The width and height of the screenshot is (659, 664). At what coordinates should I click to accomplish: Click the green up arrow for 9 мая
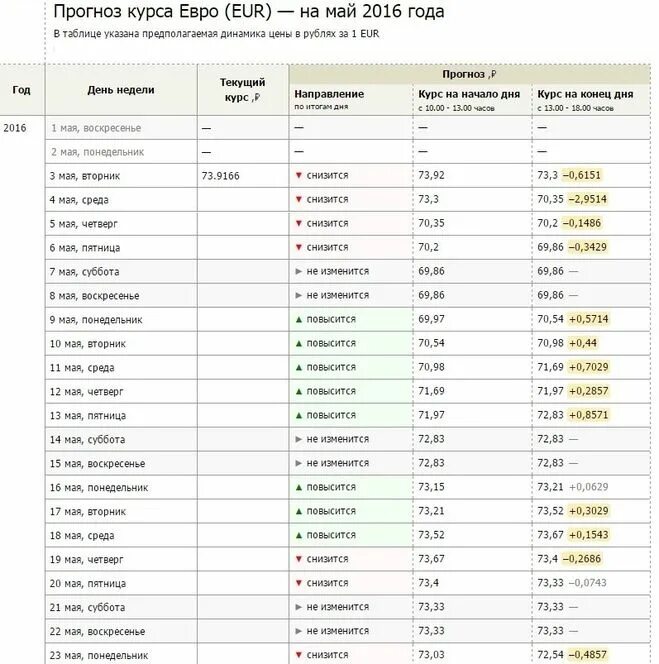(x=298, y=319)
